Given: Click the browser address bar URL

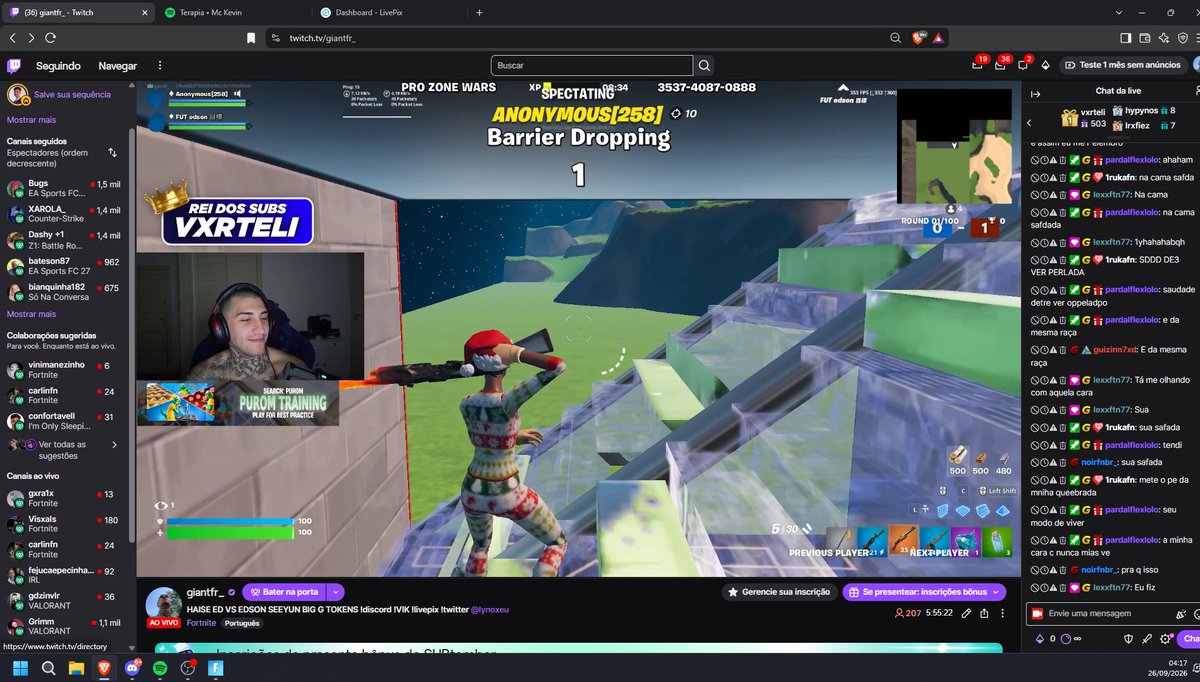Looking at the screenshot, I should [322, 37].
